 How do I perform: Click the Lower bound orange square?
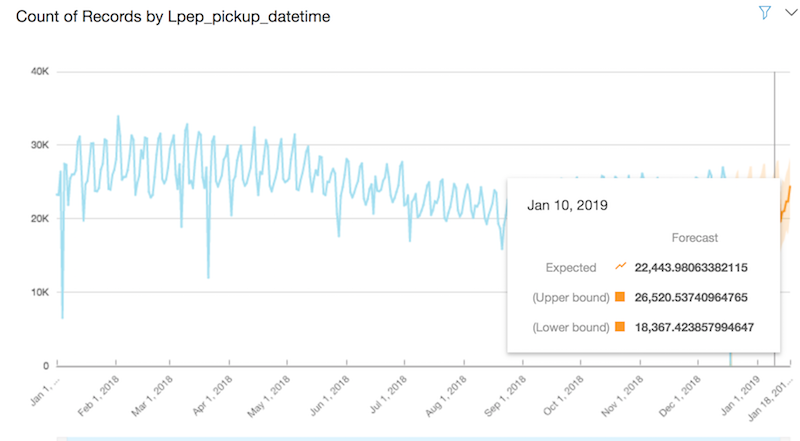[621, 327]
